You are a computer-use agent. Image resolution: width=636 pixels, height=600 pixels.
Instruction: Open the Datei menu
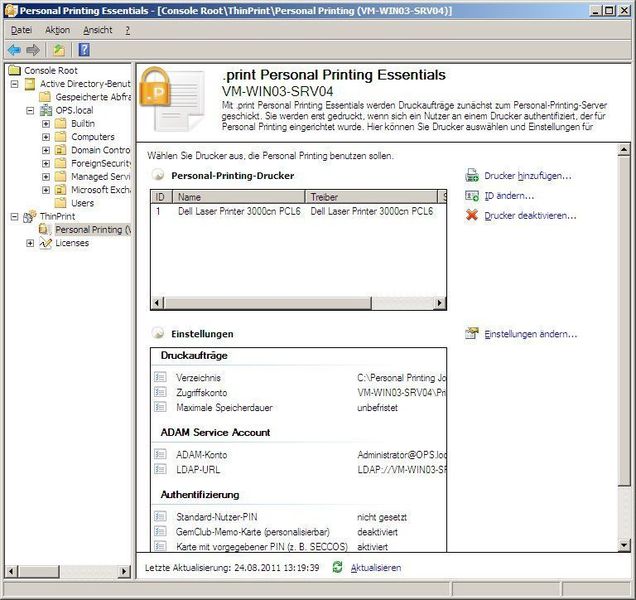coord(21,30)
